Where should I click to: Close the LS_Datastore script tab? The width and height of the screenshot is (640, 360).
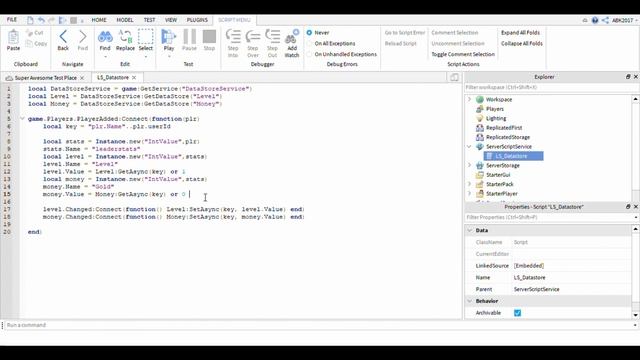[x=134, y=78]
